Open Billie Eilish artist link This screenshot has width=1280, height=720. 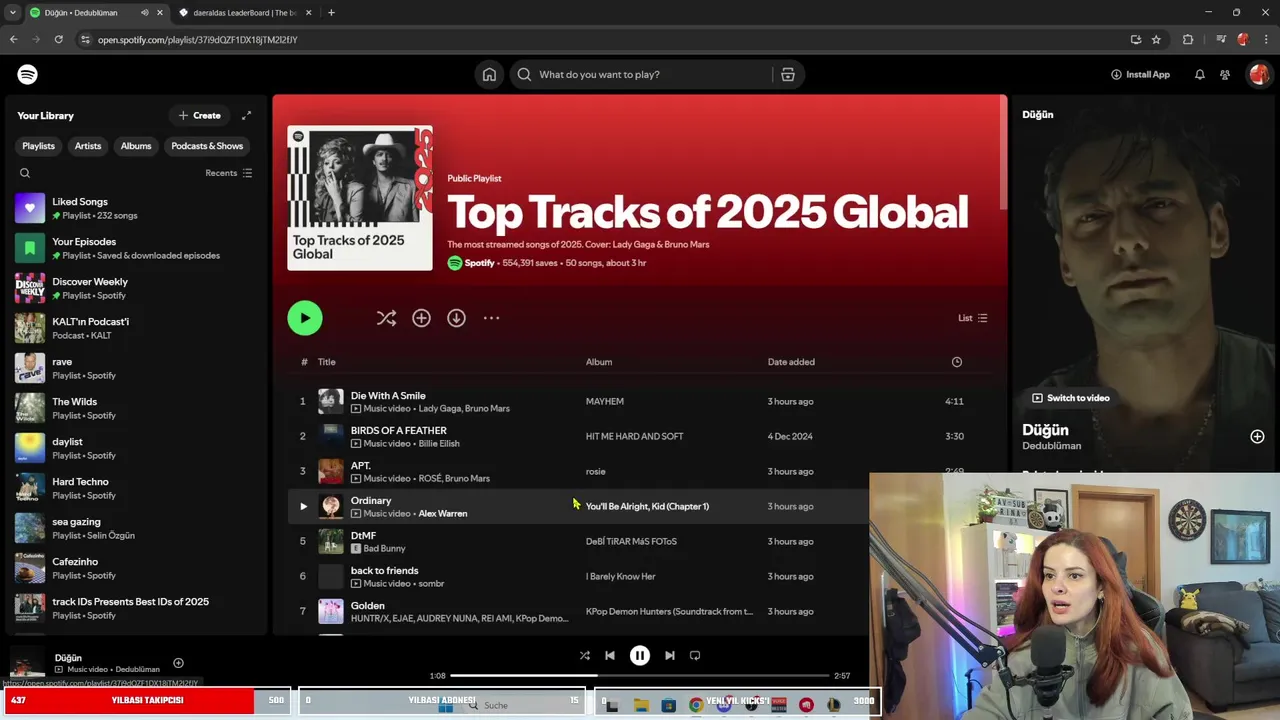[x=439, y=443]
